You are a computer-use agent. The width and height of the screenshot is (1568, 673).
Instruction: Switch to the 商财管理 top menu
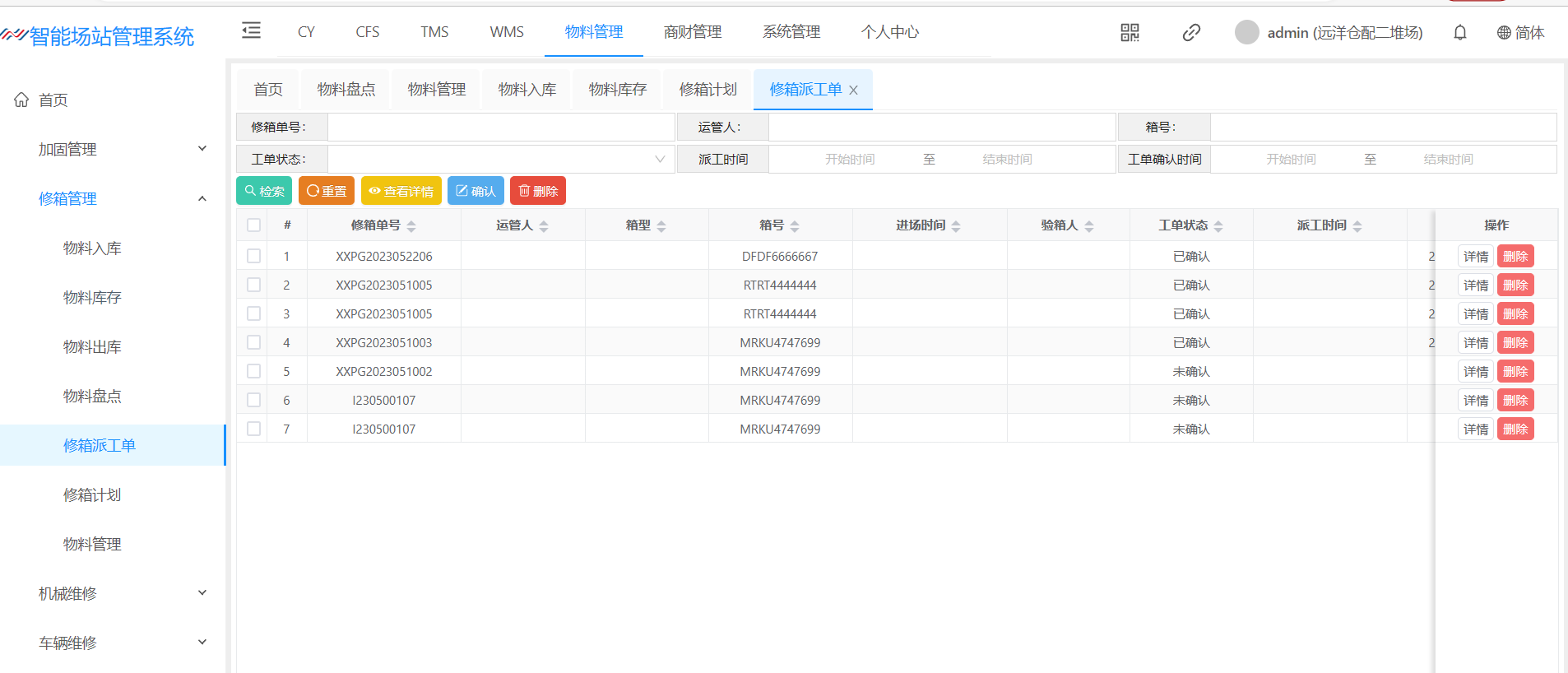tap(692, 32)
